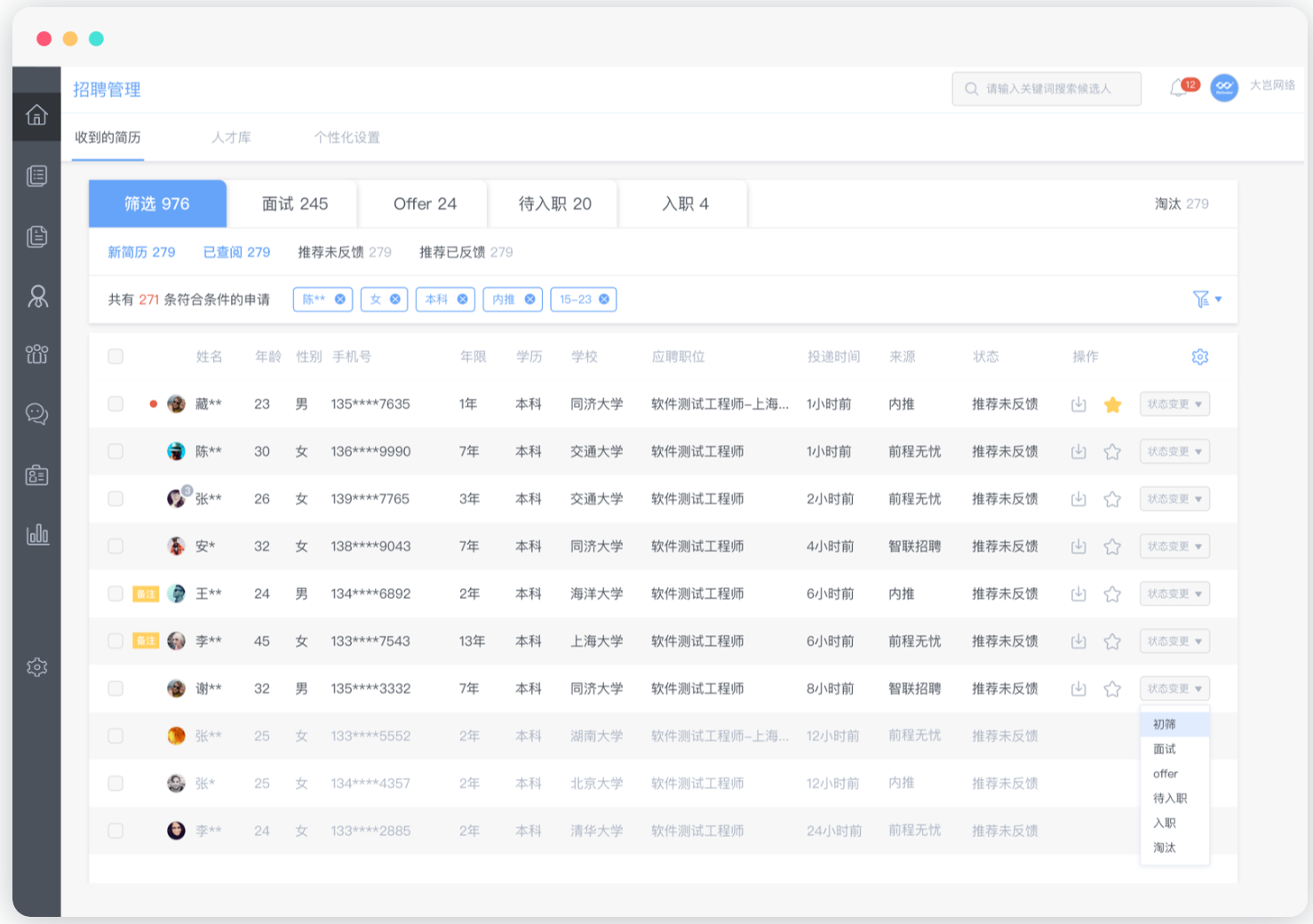Choose 入职 in status menu
Image resolution: width=1313 pixels, height=924 pixels.
point(1174,823)
